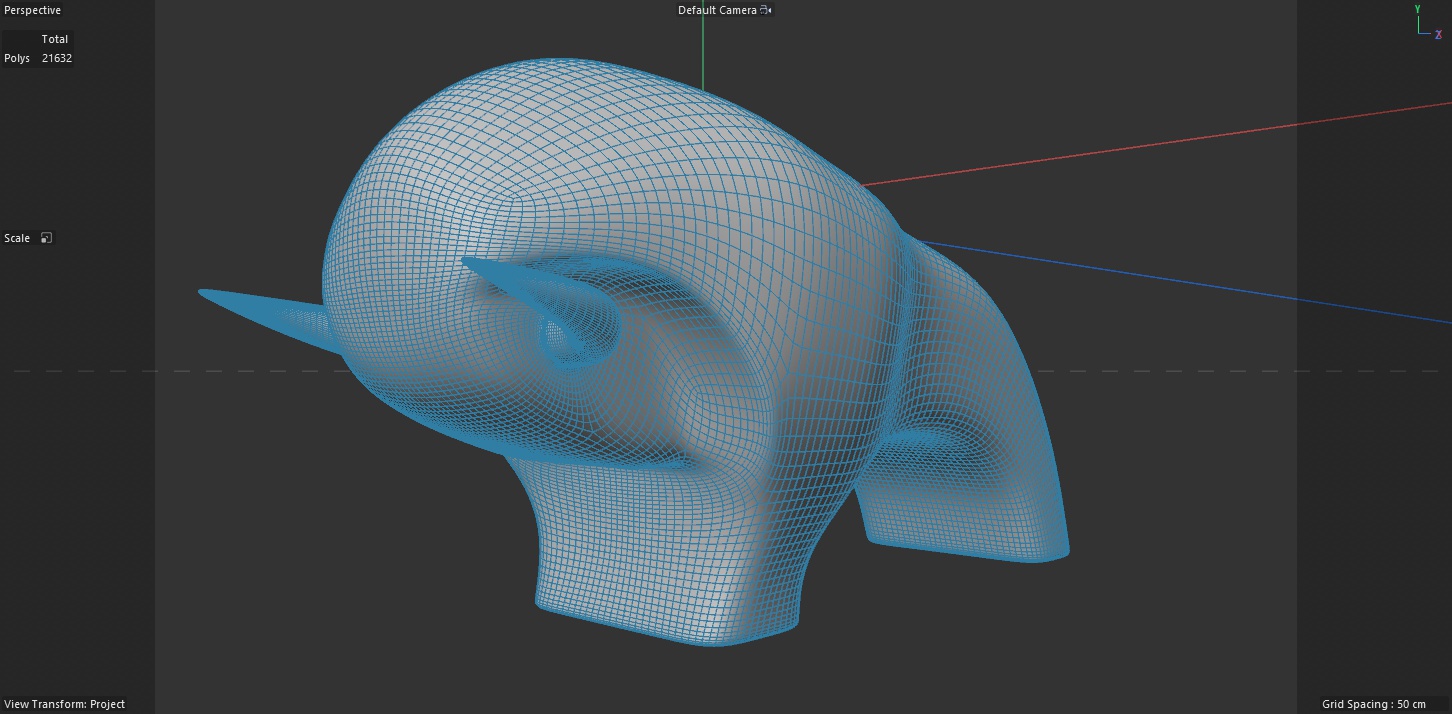
Task: Click the View Transform: Project text
Action: tap(65, 704)
